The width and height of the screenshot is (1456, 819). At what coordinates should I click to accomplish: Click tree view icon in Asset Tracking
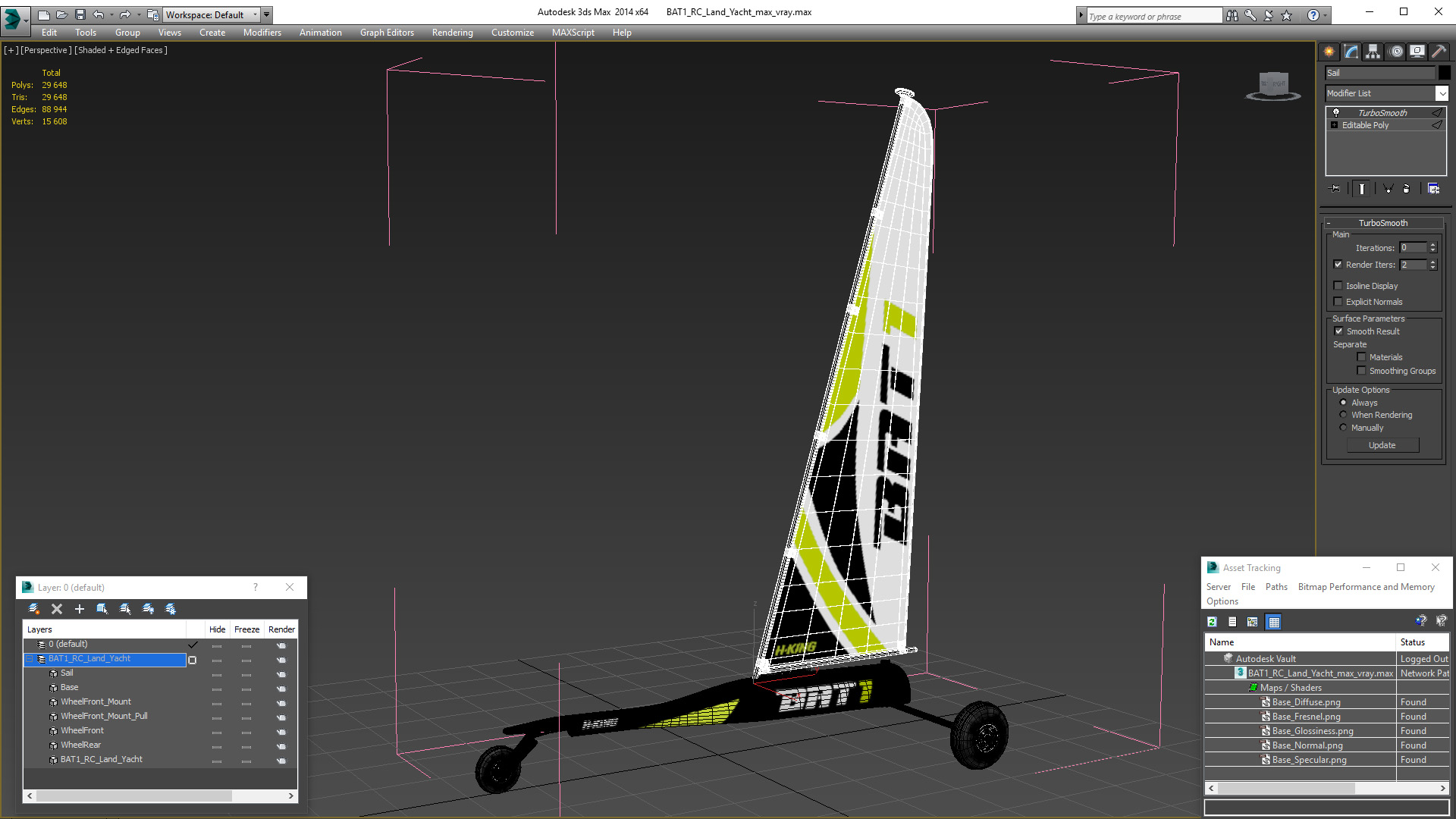pyautogui.click(x=1253, y=622)
